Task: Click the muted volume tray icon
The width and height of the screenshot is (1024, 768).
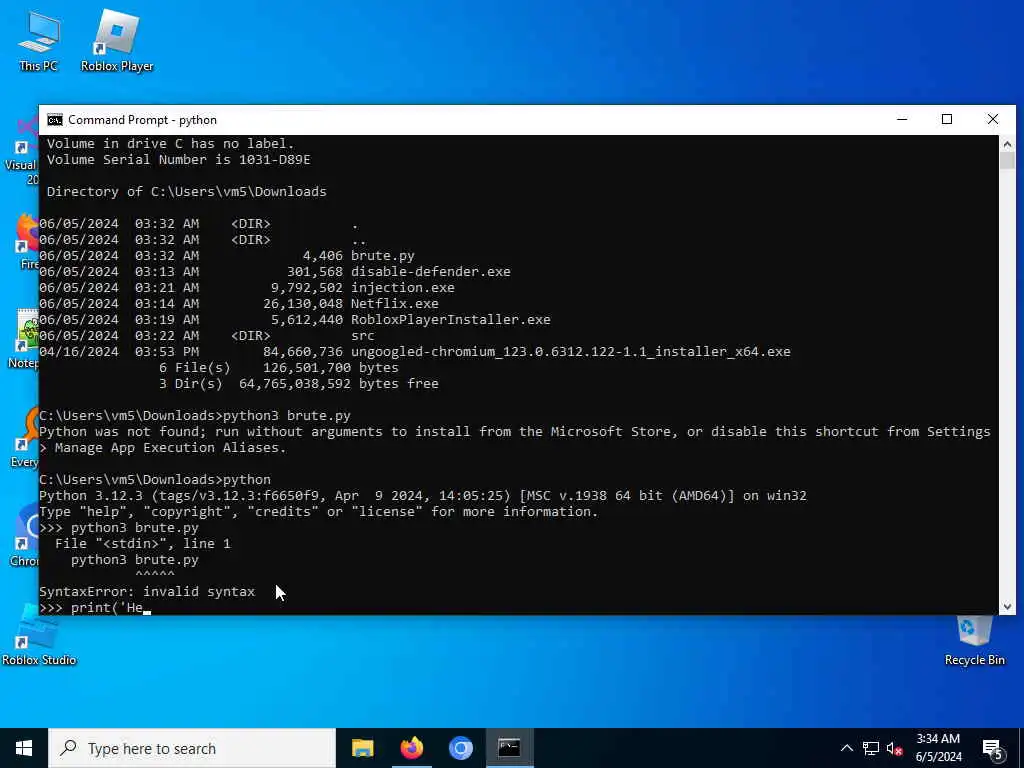Action: click(x=894, y=748)
